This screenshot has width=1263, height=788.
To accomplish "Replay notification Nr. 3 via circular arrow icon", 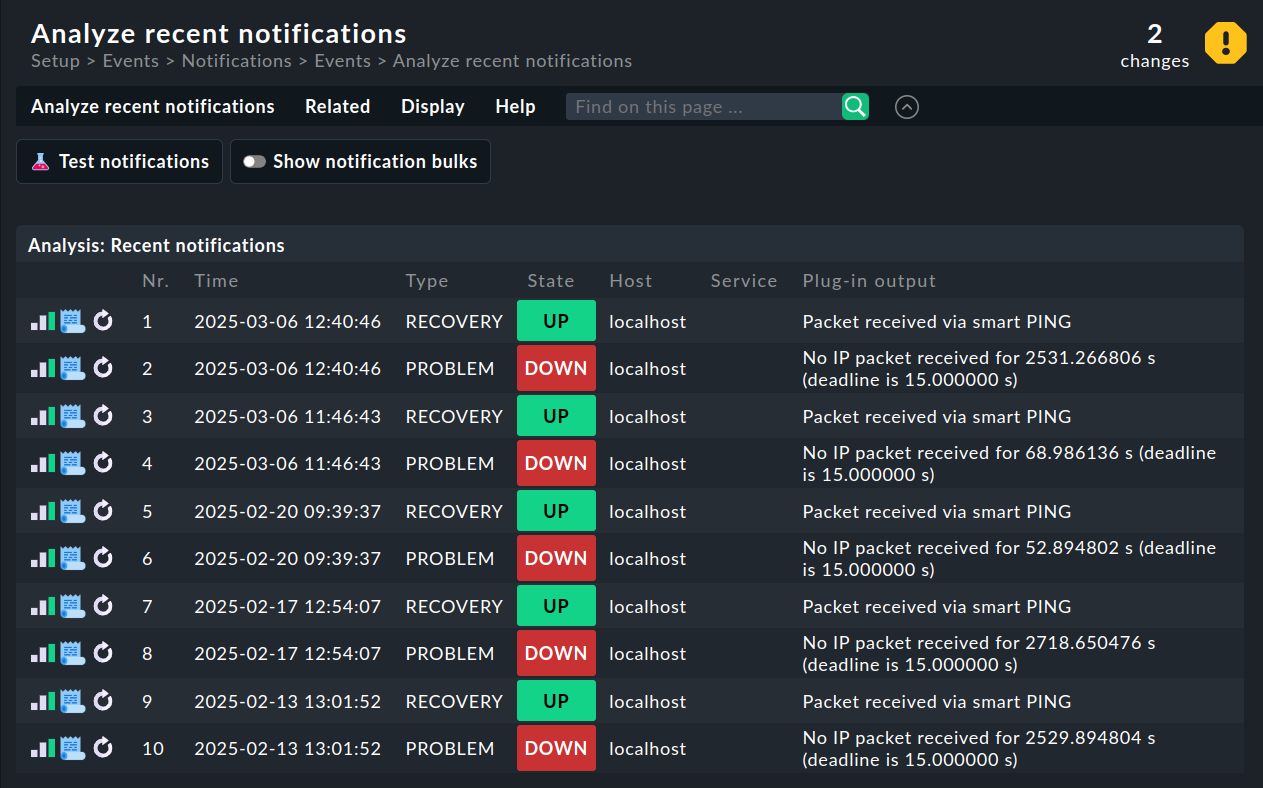I will (103, 415).
